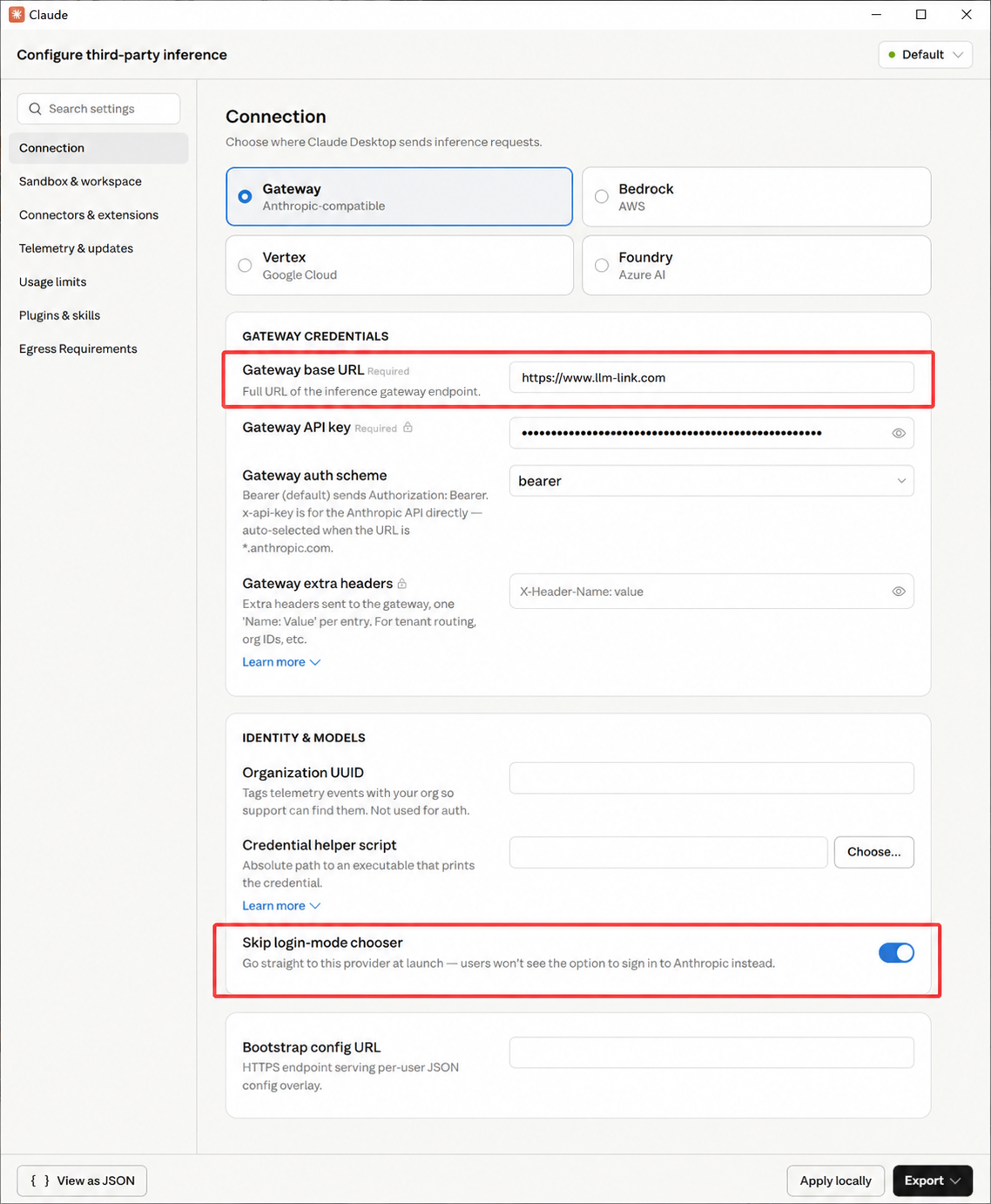Click the Apply locally button

point(836,1180)
